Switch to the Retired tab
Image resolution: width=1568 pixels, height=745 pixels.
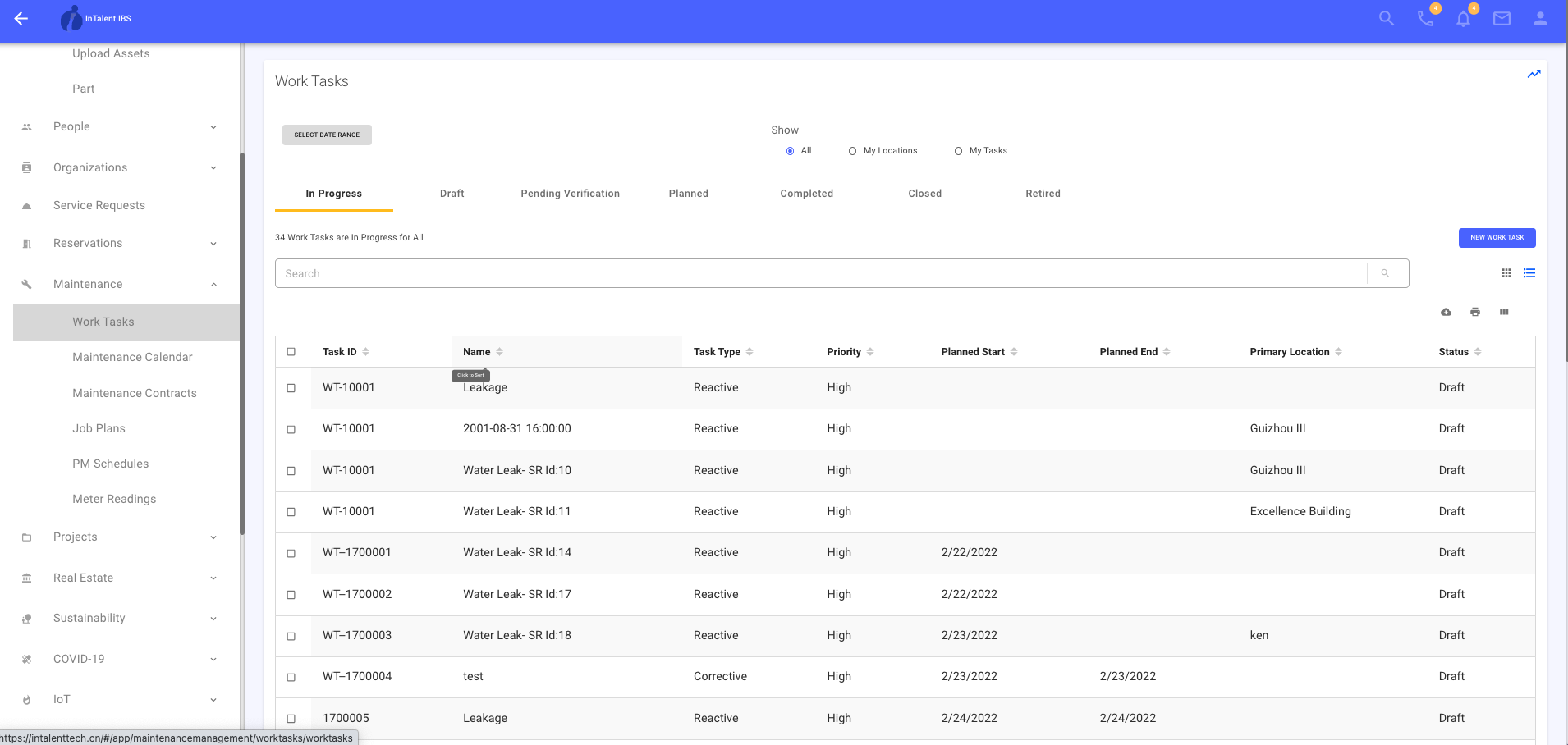[1043, 194]
